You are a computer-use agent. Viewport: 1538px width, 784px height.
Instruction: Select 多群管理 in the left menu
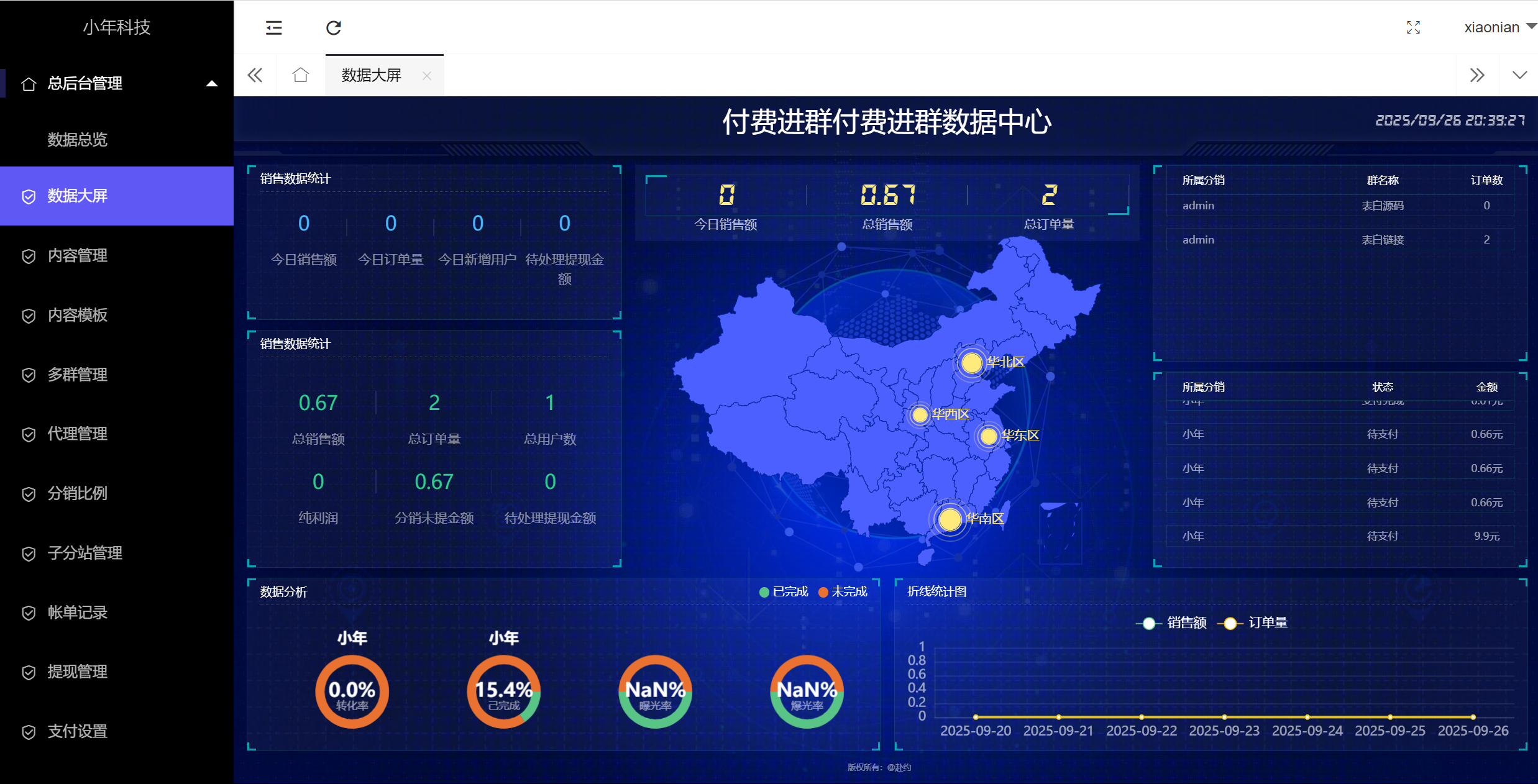click(x=76, y=375)
